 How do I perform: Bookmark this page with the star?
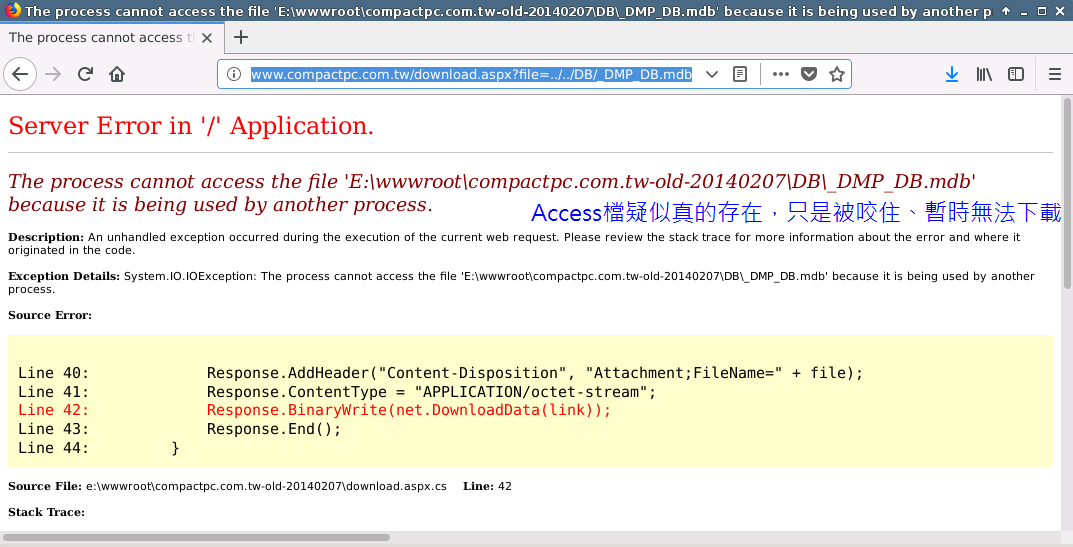pos(837,74)
